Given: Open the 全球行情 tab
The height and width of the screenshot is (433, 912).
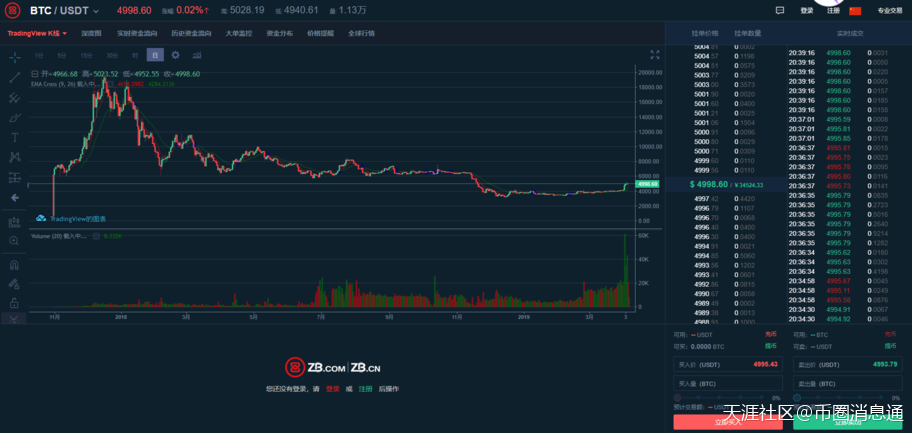Looking at the screenshot, I should click(361, 33).
